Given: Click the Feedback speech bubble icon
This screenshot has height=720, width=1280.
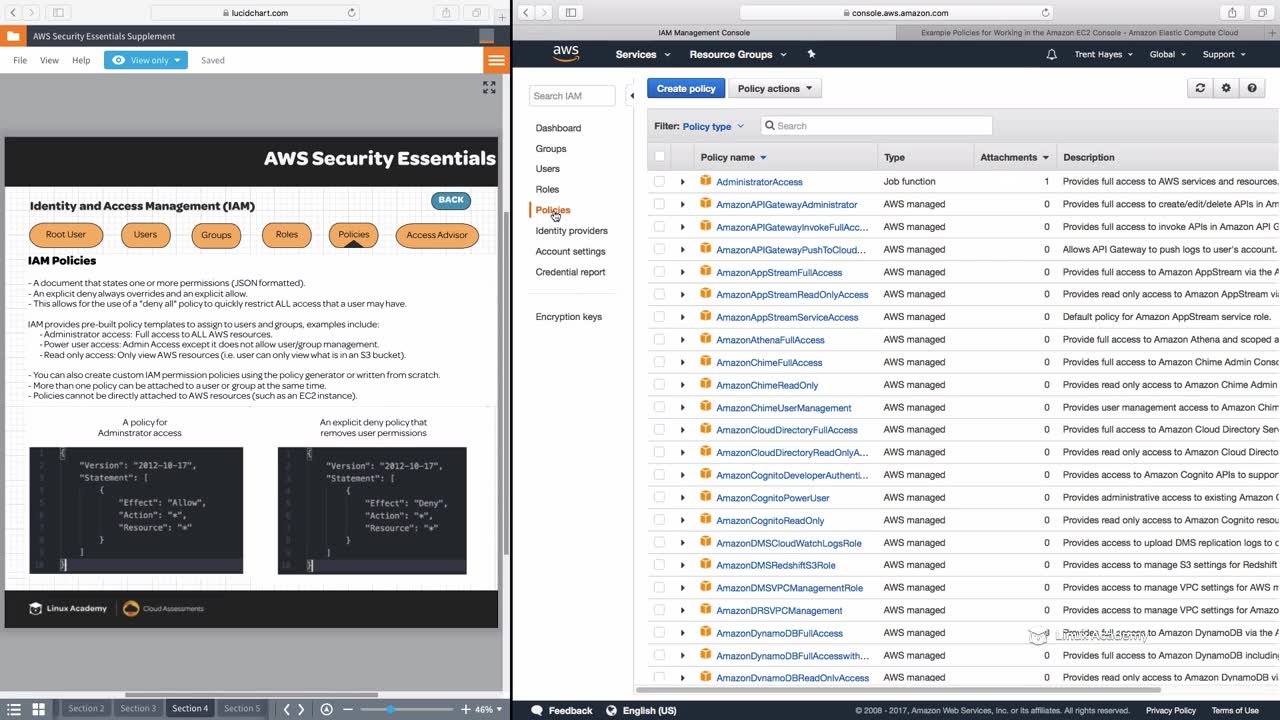Looking at the screenshot, I should coord(537,710).
